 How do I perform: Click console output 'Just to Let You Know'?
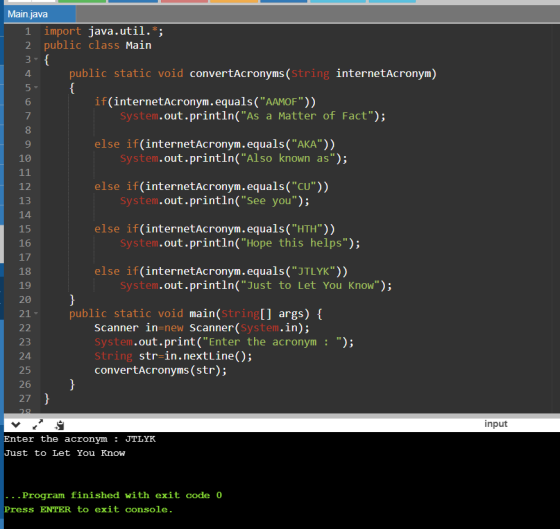click(x=65, y=453)
